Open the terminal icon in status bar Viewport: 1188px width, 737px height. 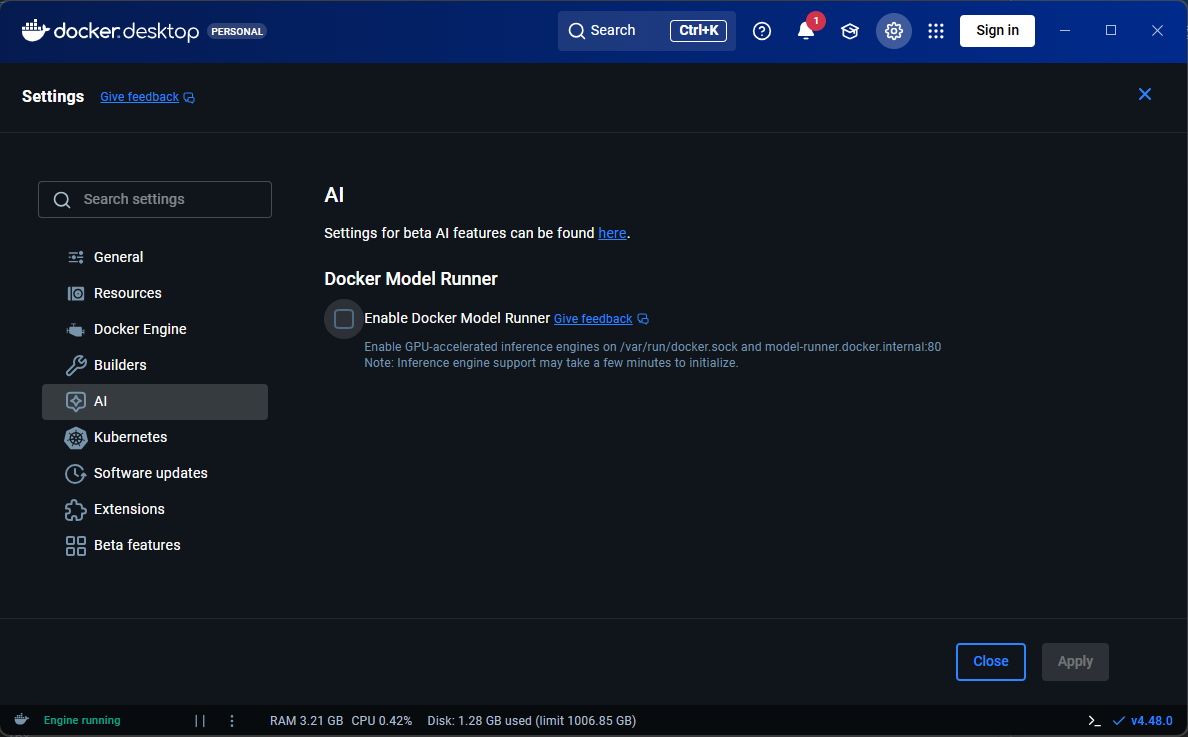tap(1095, 721)
